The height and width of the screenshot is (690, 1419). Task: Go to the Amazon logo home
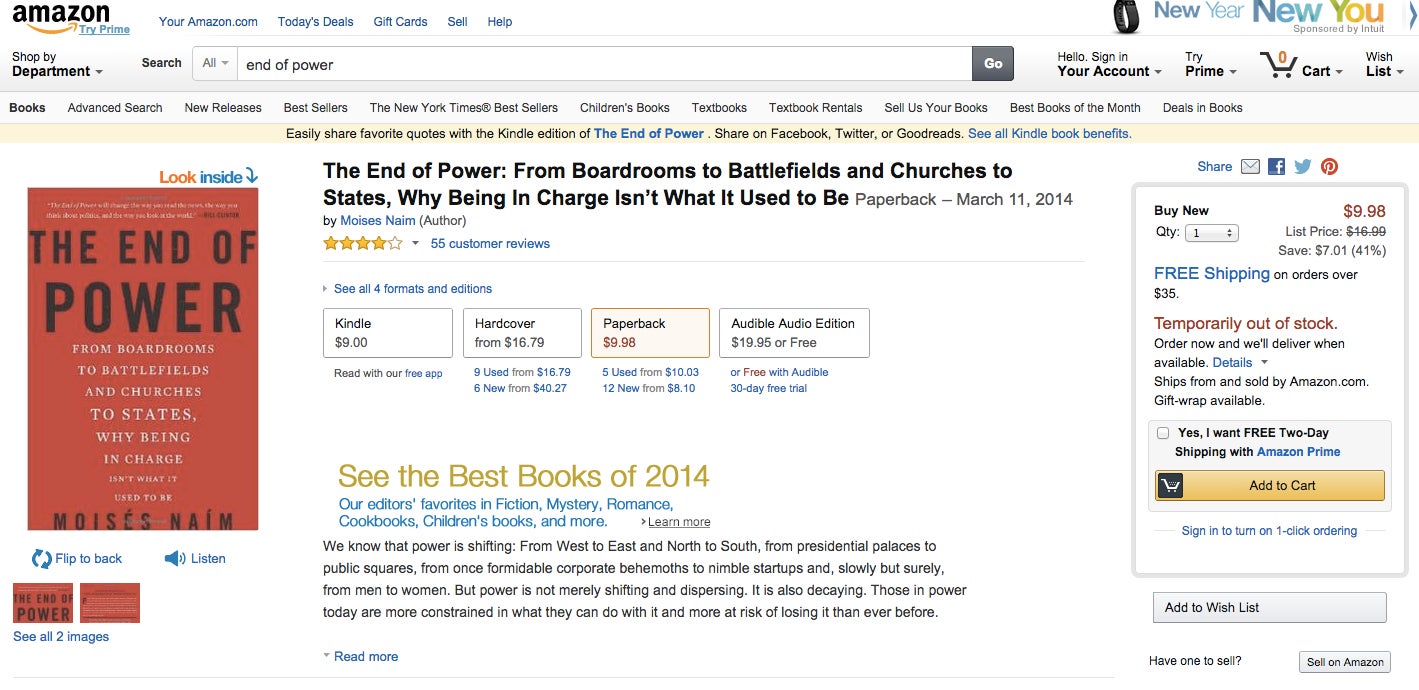coord(61,17)
